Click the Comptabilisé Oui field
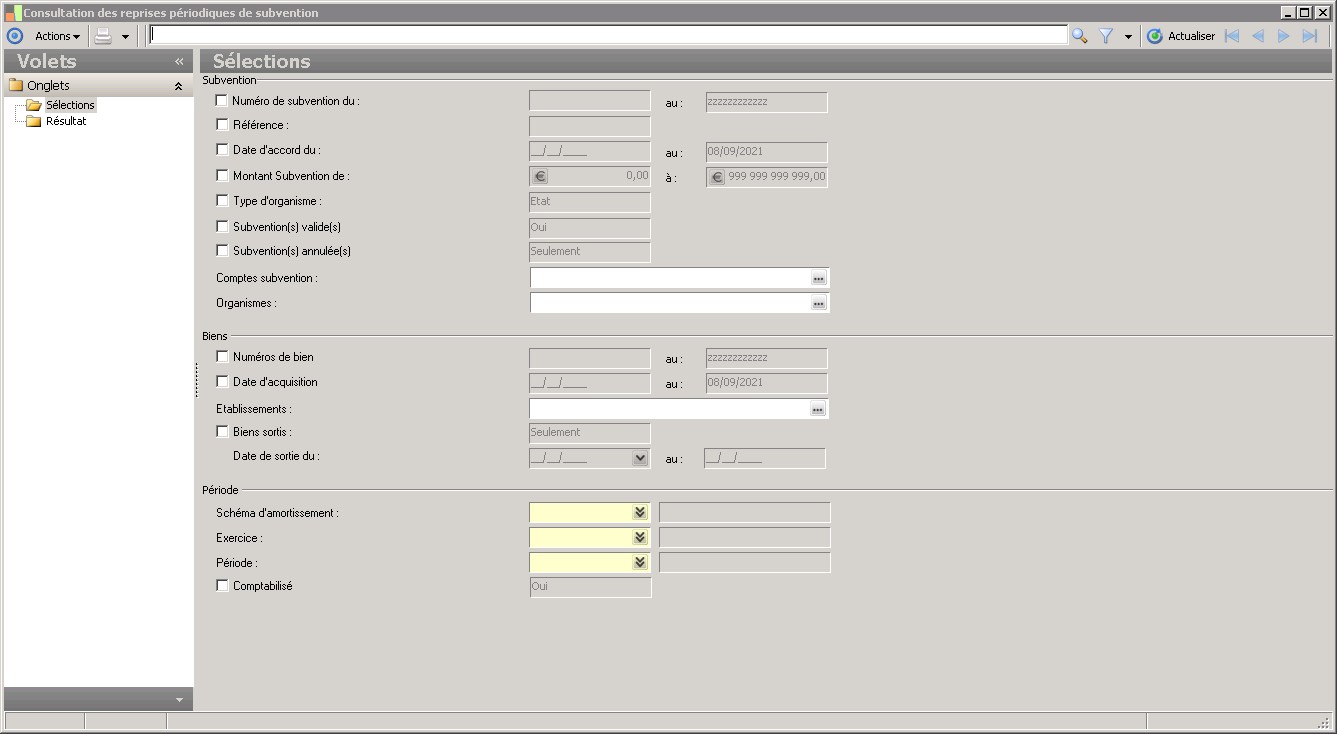The height and width of the screenshot is (734, 1337). pos(590,587)
